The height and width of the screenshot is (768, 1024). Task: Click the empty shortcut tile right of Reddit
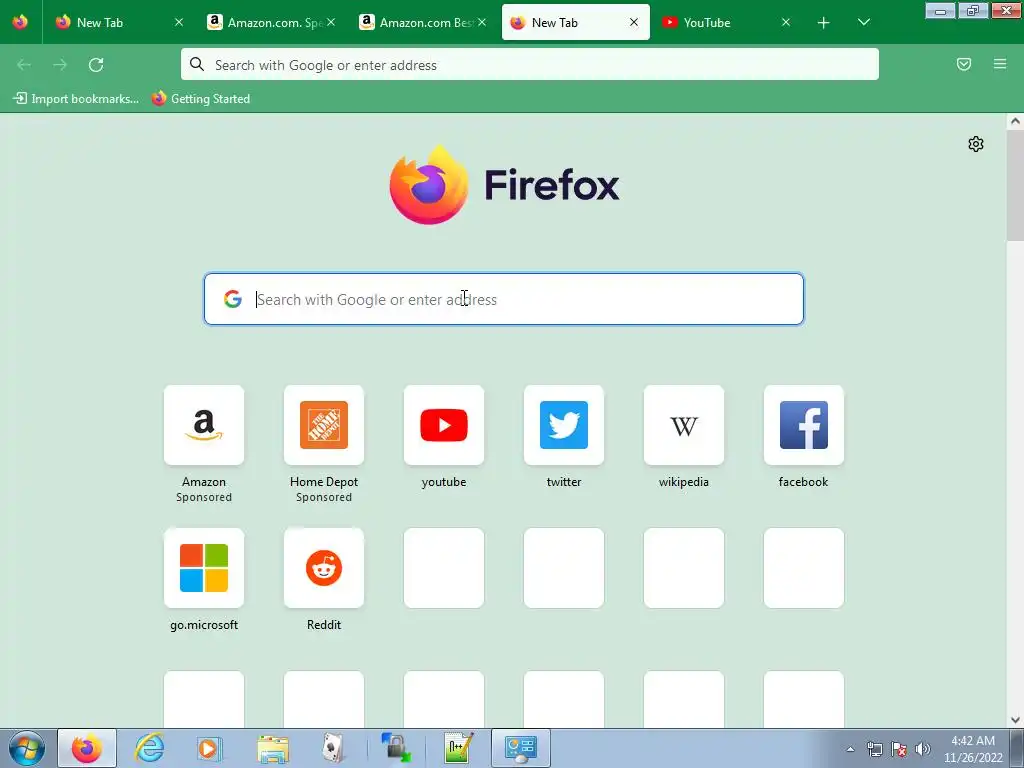pos(444,568)
